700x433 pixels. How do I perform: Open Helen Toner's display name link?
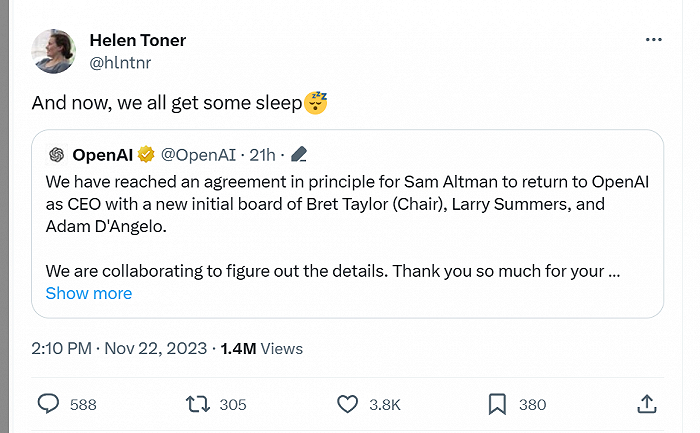click(137, 40)
